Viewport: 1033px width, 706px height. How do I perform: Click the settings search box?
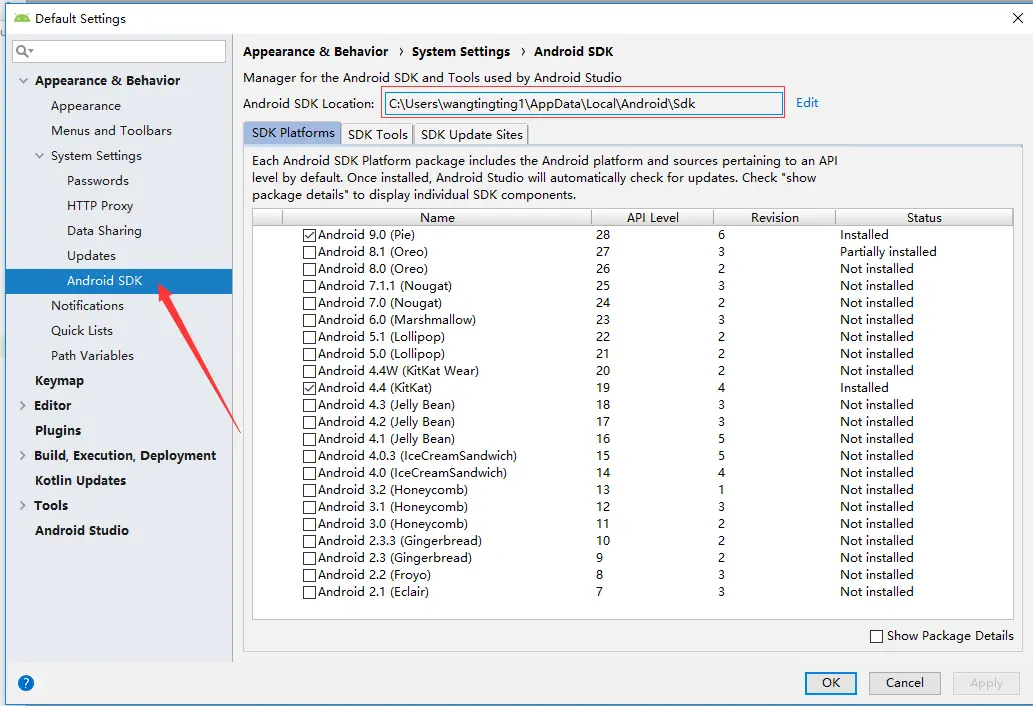click(119, 51)
